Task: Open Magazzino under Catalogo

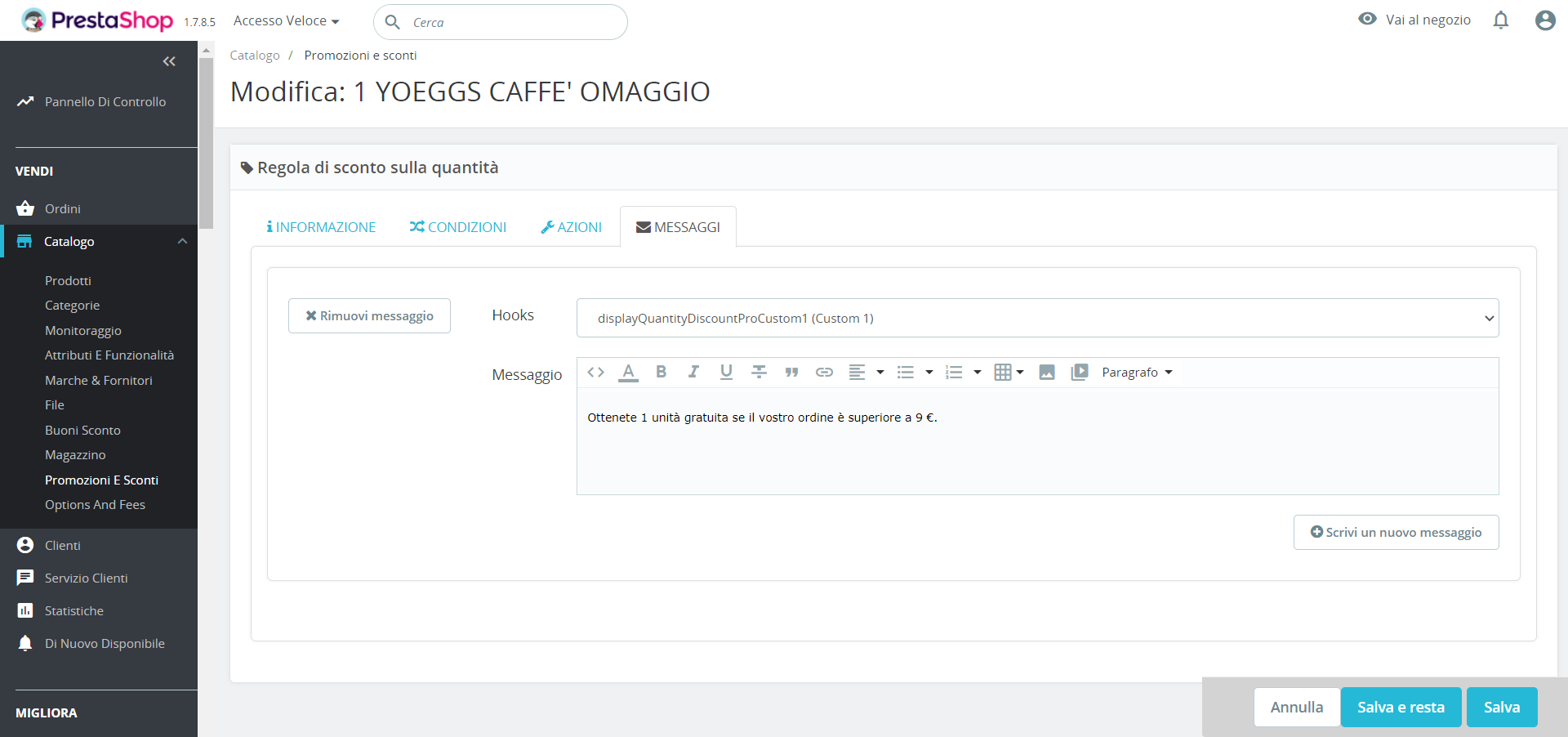Action: (75, 455)
